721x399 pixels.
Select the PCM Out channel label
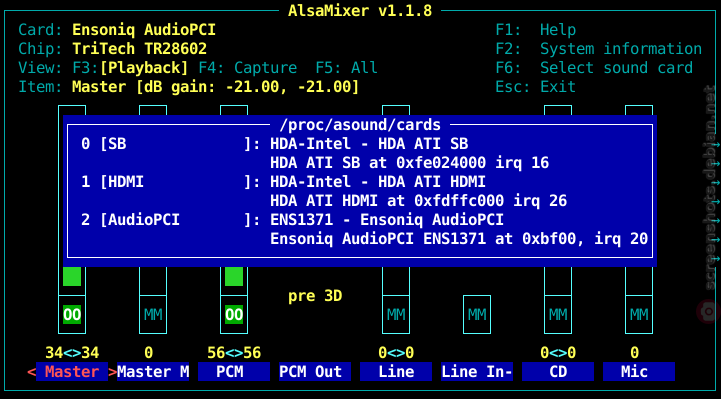tap(315, 371)
